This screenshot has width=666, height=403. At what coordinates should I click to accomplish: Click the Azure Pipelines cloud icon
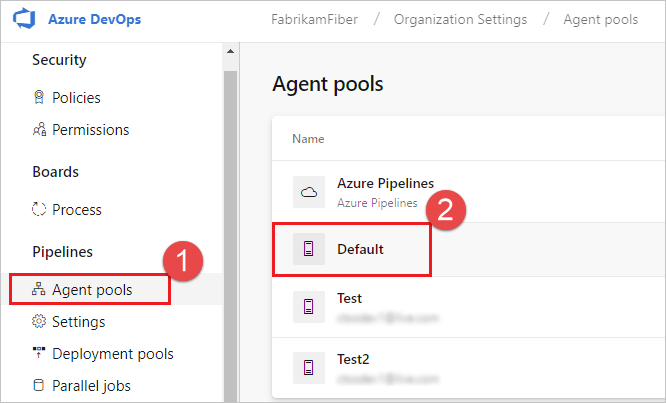pyautogui.click(x=309, y=192)
